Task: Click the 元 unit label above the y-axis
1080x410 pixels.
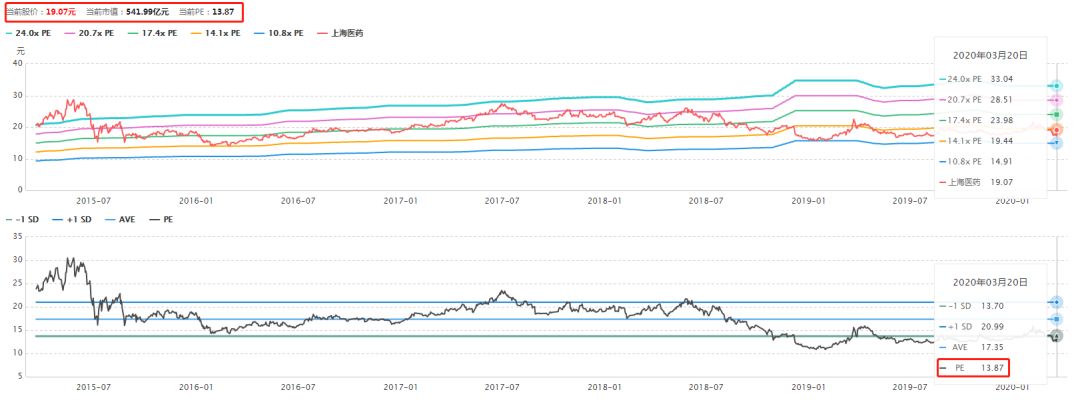Action: (x=20, y=51)
